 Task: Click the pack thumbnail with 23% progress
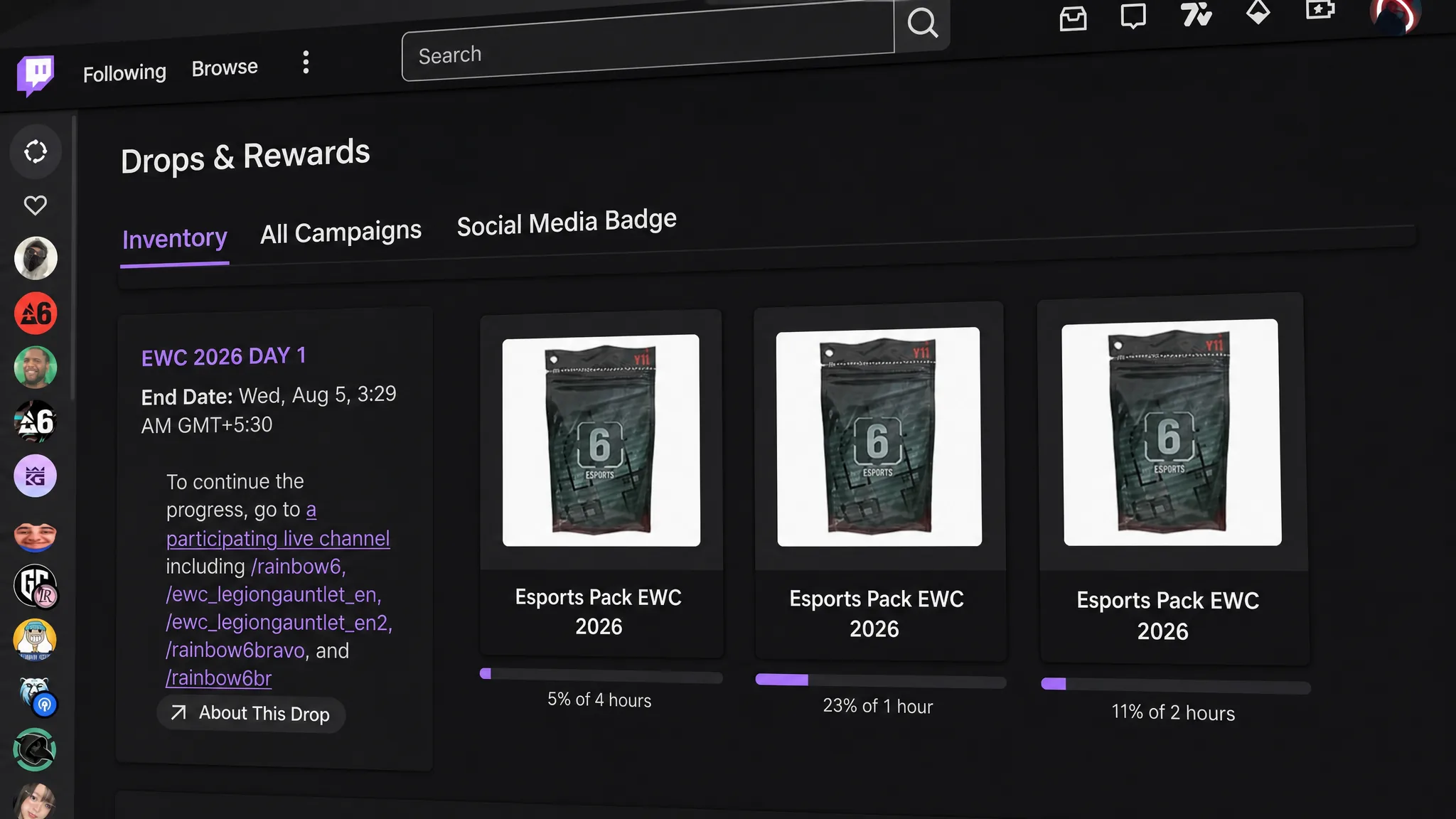tap(879, 437)
